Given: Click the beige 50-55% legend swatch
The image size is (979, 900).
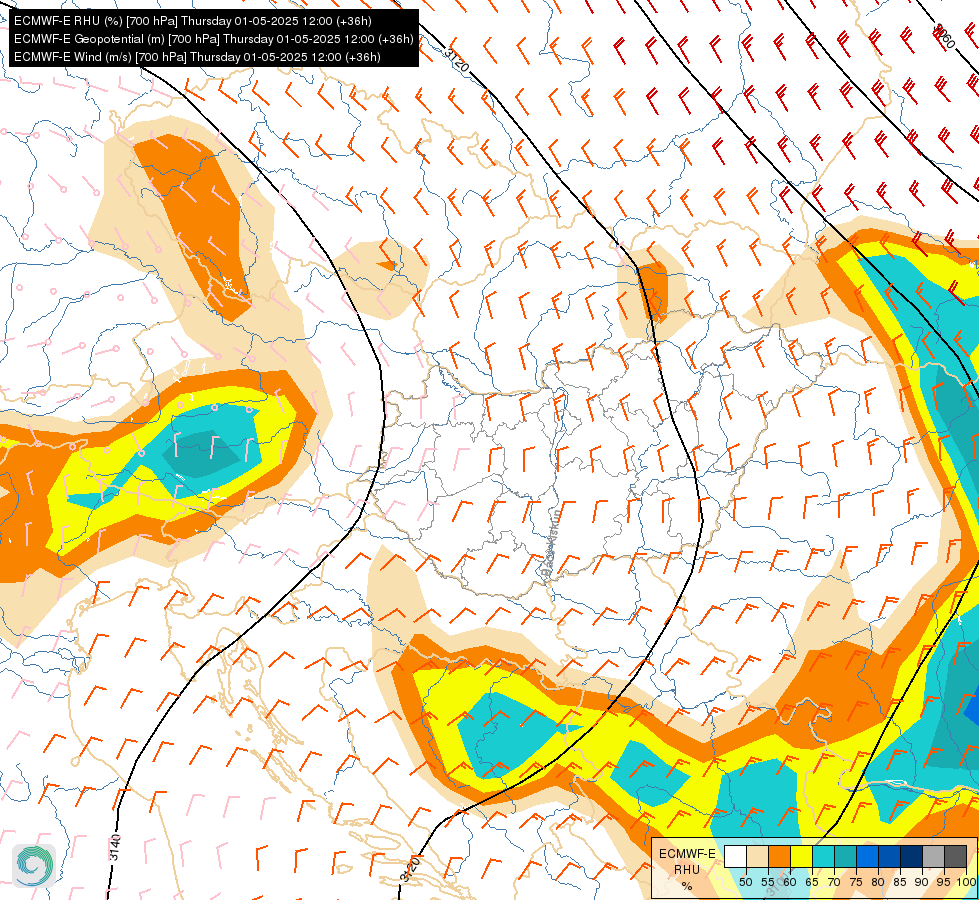Looking at the screenshot, I should (757, 856).
